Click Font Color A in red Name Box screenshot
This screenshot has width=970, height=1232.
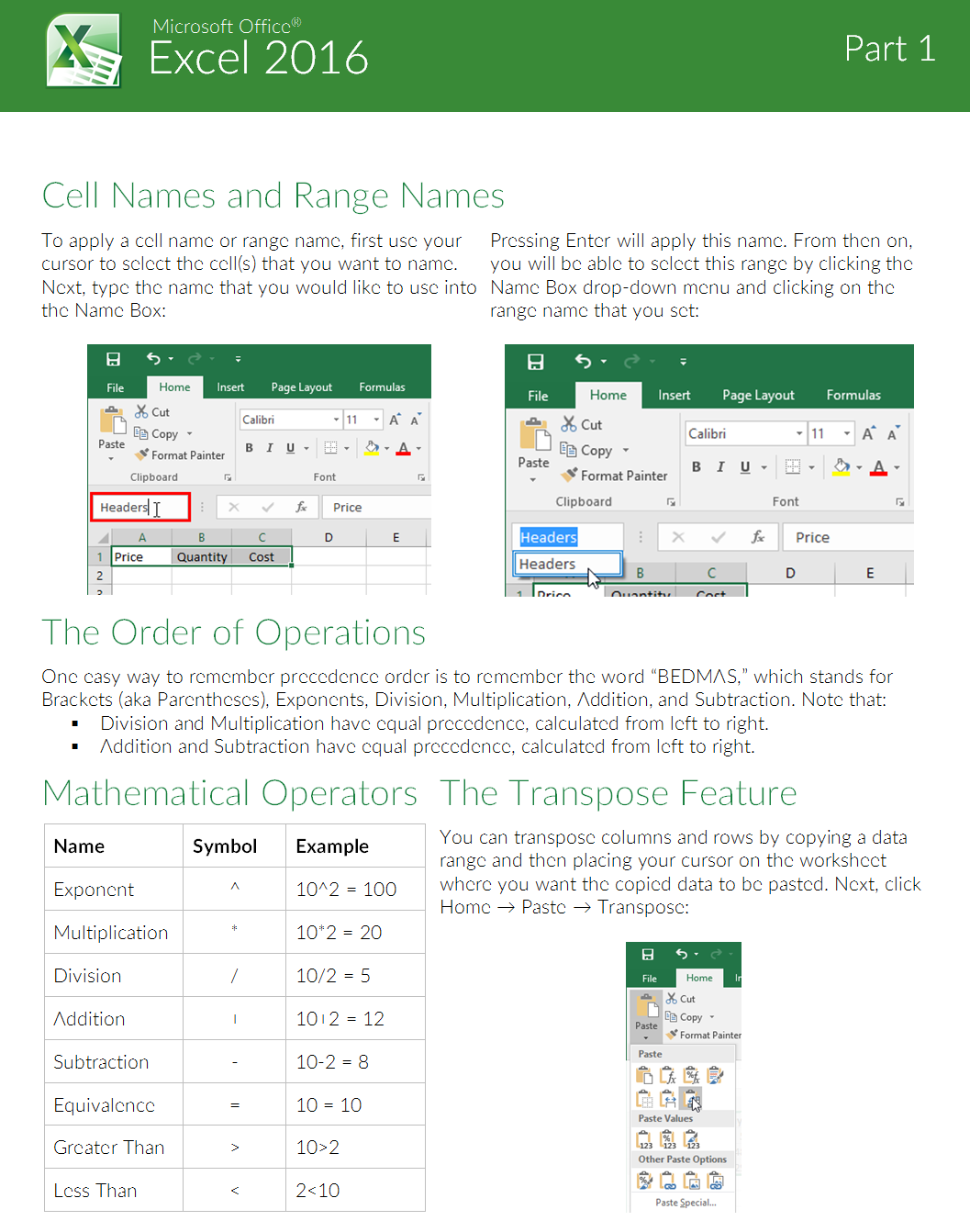coord(403,448)
